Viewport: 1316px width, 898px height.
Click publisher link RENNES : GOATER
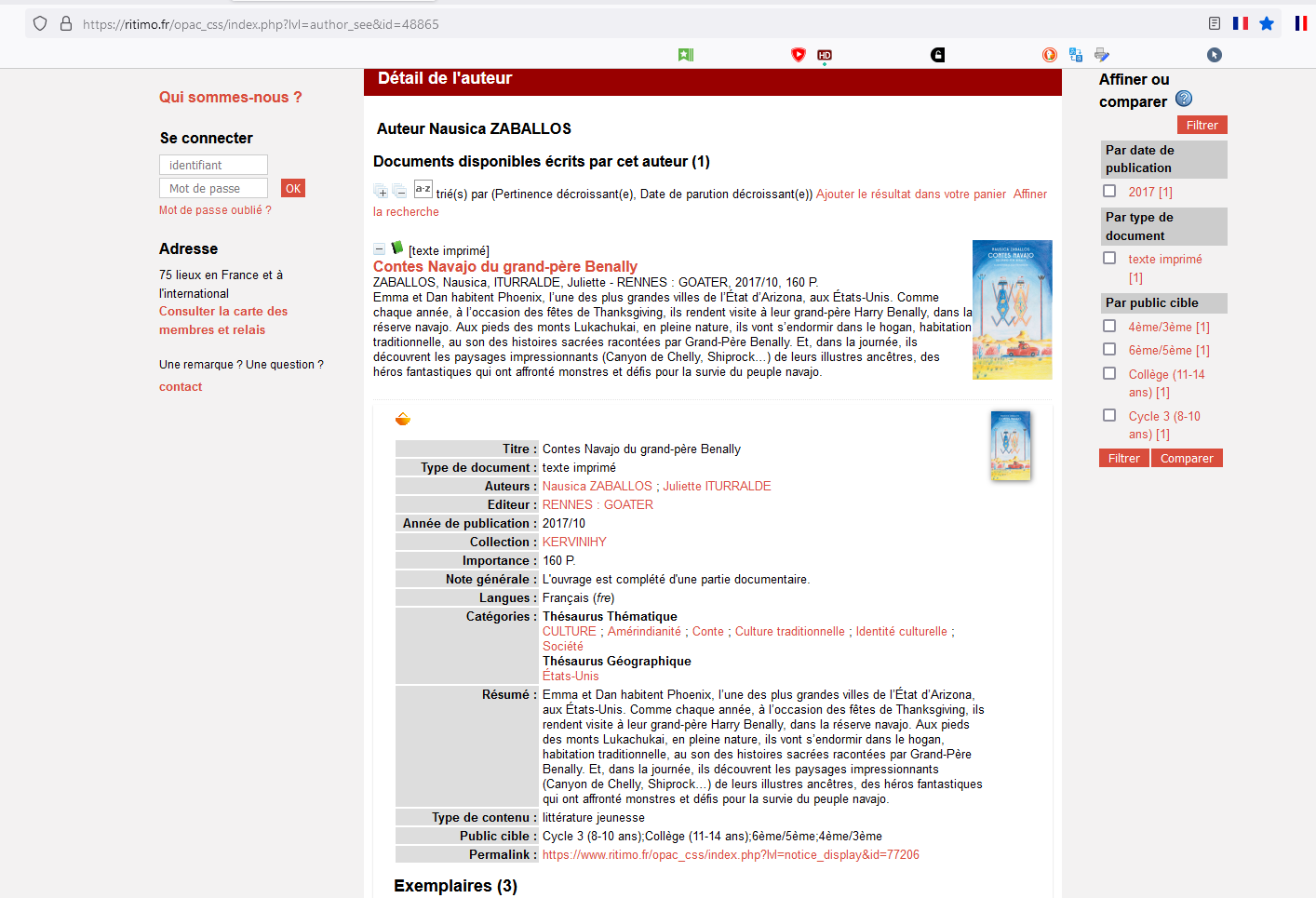click(x=598, y=504)
